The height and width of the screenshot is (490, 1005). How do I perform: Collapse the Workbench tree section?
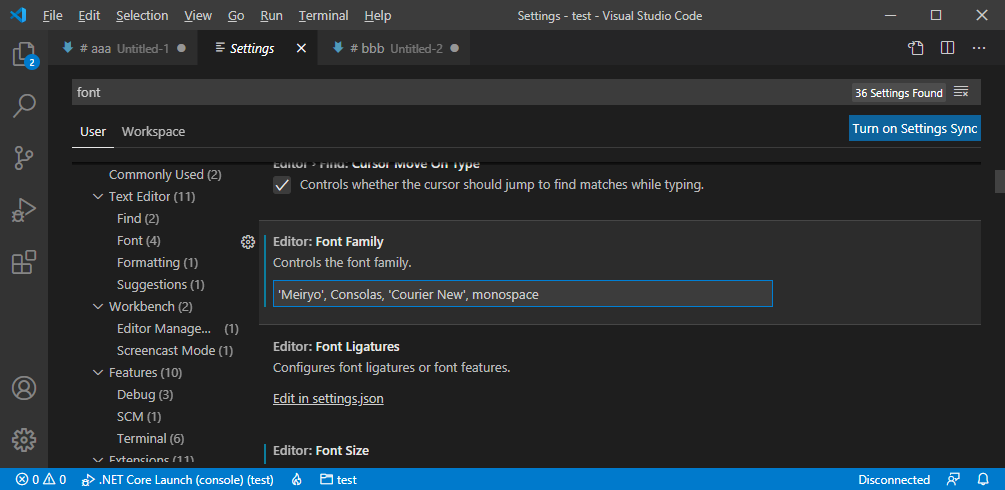(98, 307)
